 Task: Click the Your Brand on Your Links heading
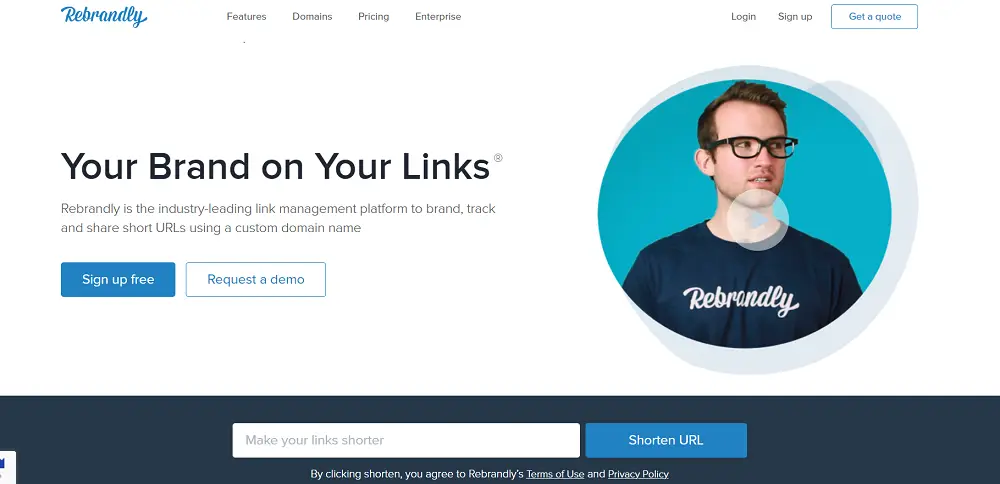(x=276, y=166)
